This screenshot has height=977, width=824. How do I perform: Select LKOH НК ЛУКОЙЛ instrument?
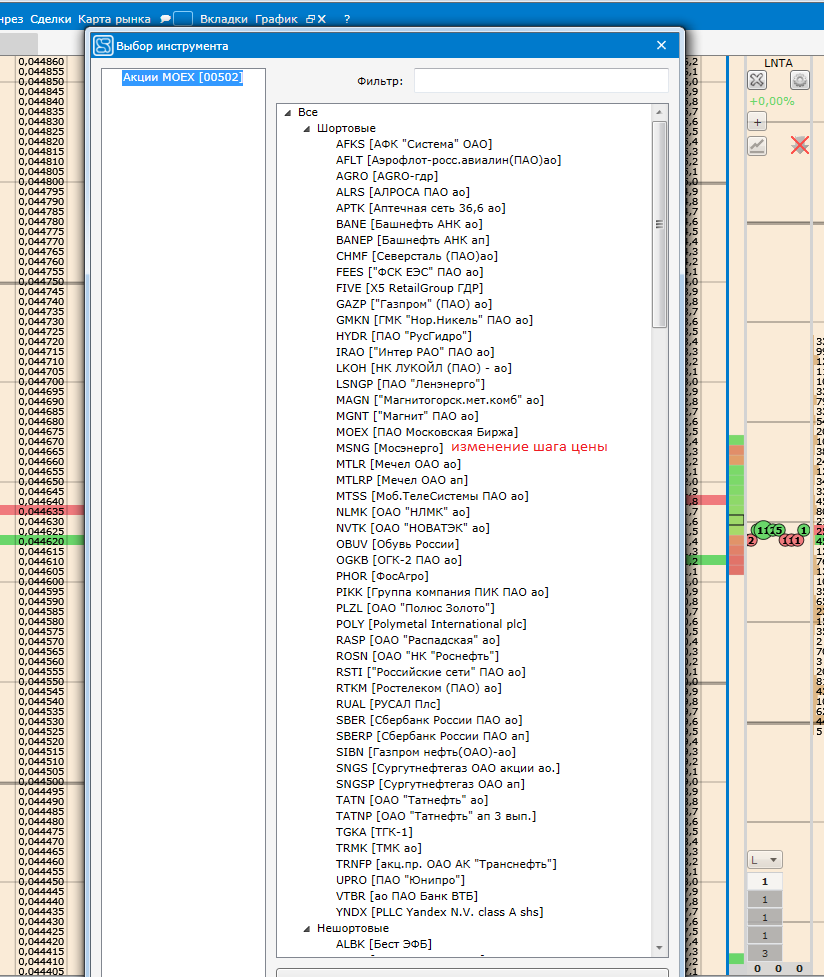tap(424, 368)
